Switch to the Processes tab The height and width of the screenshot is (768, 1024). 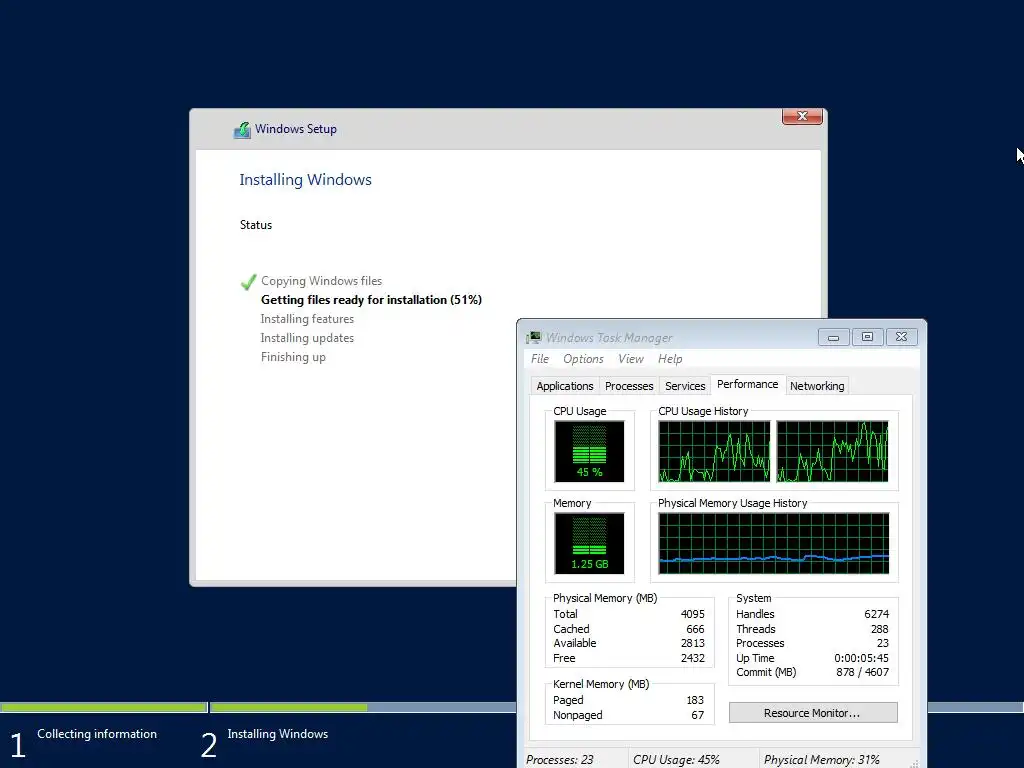(x=629, y=386)
